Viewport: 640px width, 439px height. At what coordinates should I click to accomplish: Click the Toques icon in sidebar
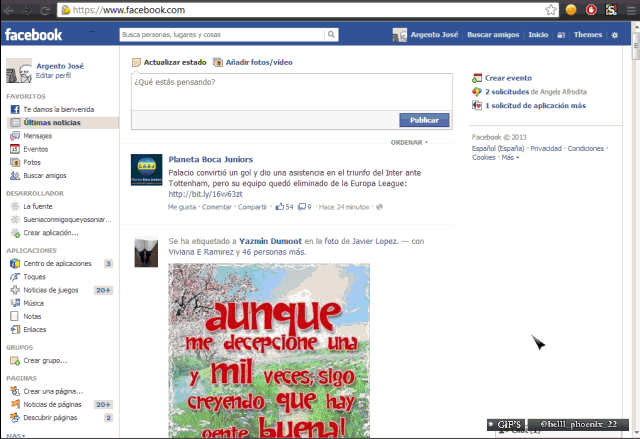click(15, 277)
